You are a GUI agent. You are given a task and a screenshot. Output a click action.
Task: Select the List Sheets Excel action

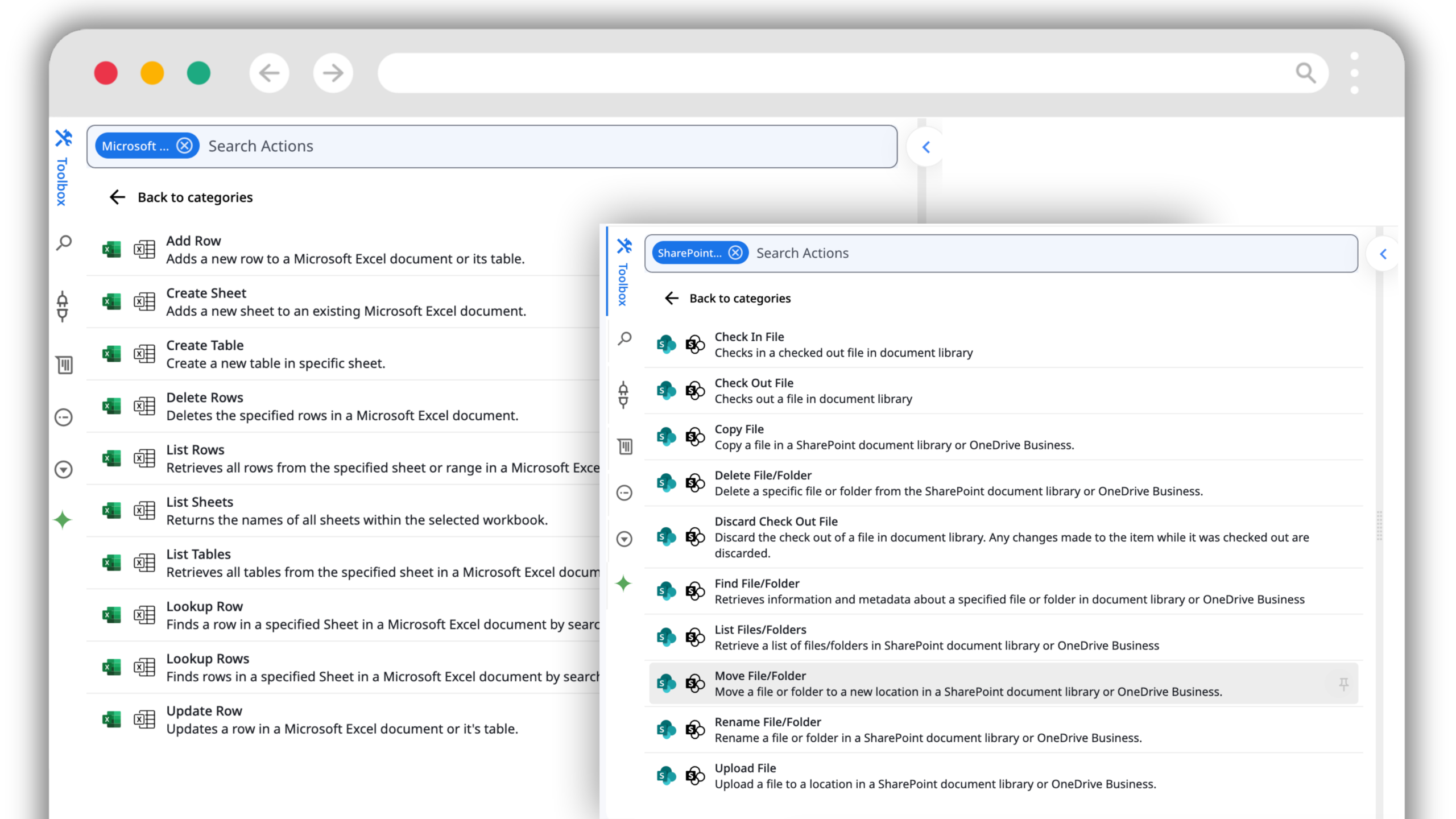click(x=343, y=511)
